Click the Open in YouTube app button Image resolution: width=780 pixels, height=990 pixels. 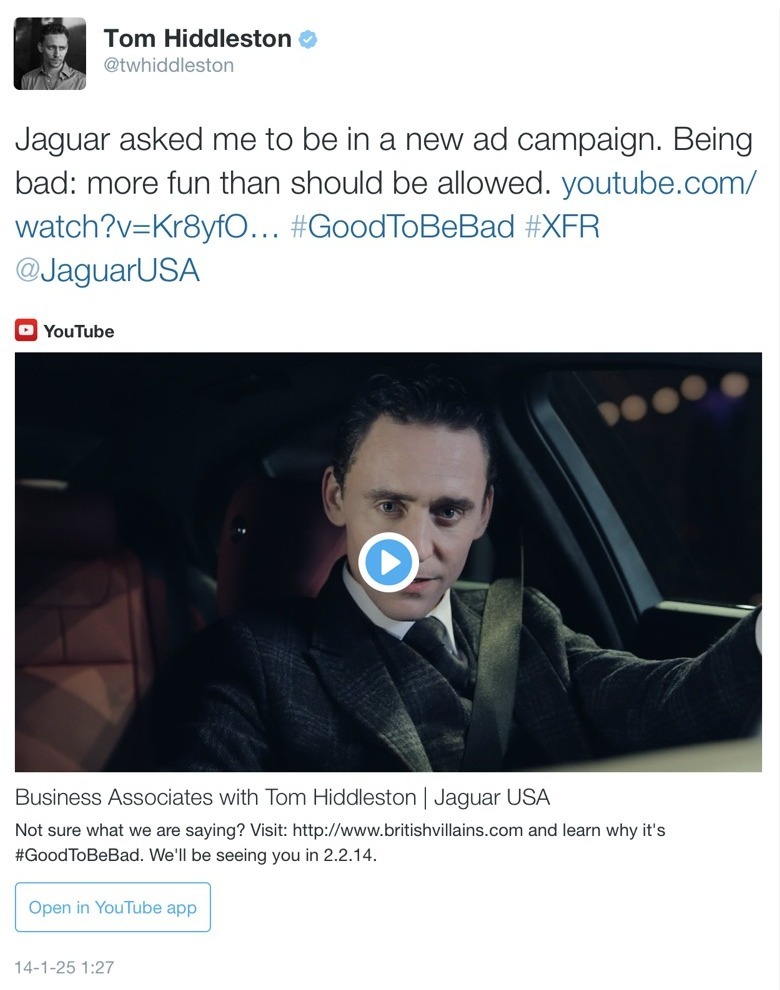click(112, 907)
